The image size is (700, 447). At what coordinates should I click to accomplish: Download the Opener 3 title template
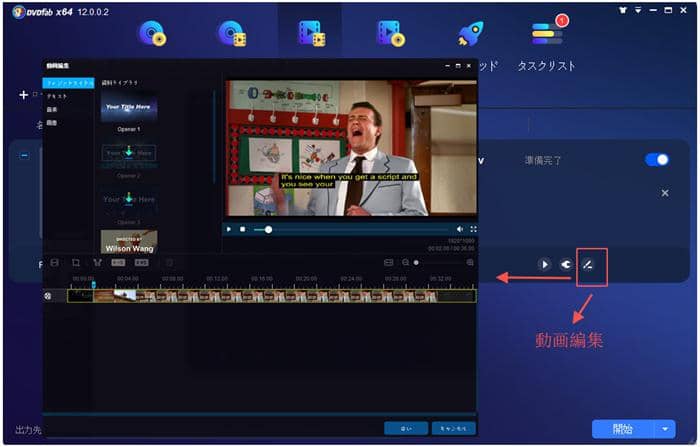(x=129, y=199)
